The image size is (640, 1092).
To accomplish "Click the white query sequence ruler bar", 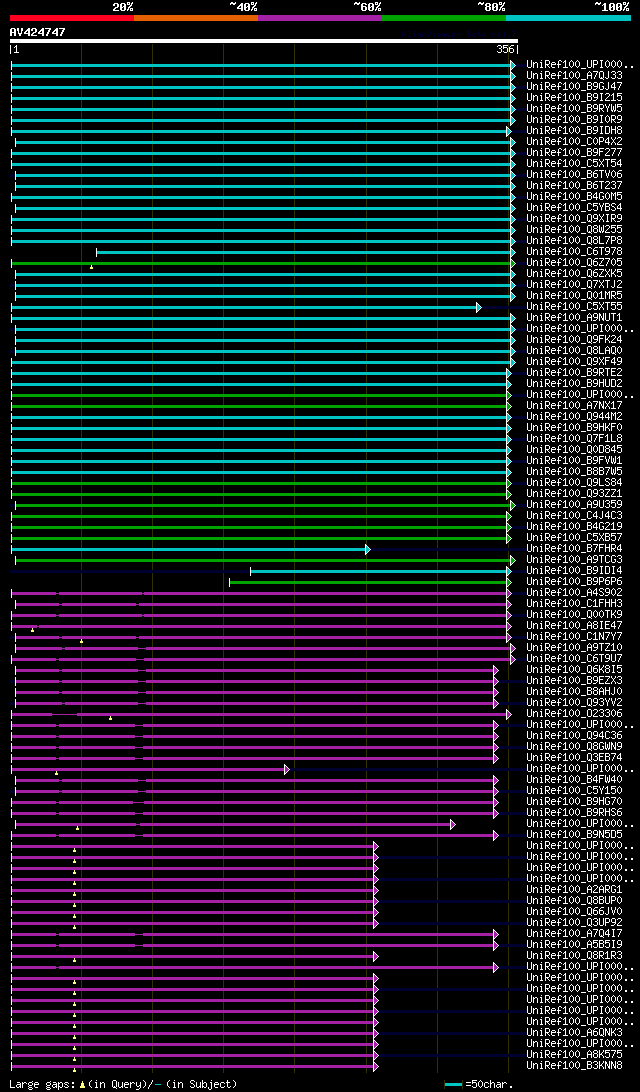I will (263, 40).
